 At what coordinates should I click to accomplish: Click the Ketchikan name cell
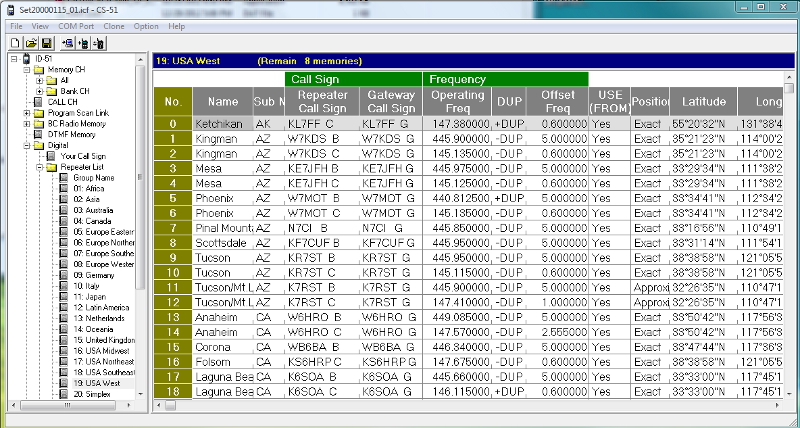pyautogui.click(x=221, y=124)
